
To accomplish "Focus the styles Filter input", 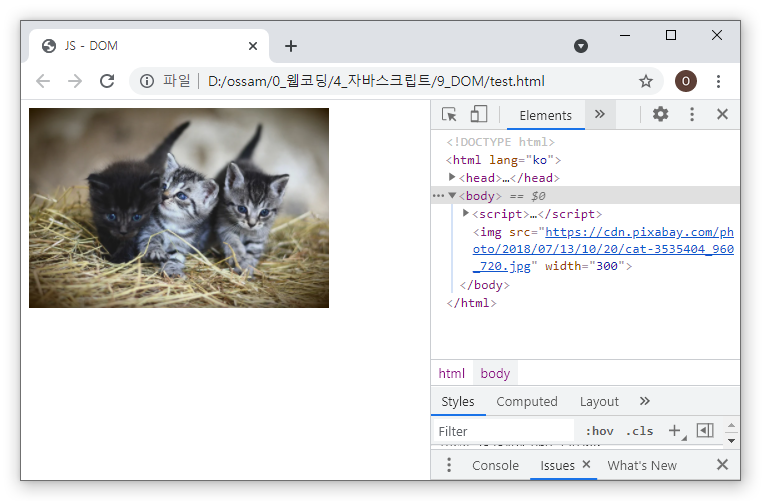I will click(503, 431).
